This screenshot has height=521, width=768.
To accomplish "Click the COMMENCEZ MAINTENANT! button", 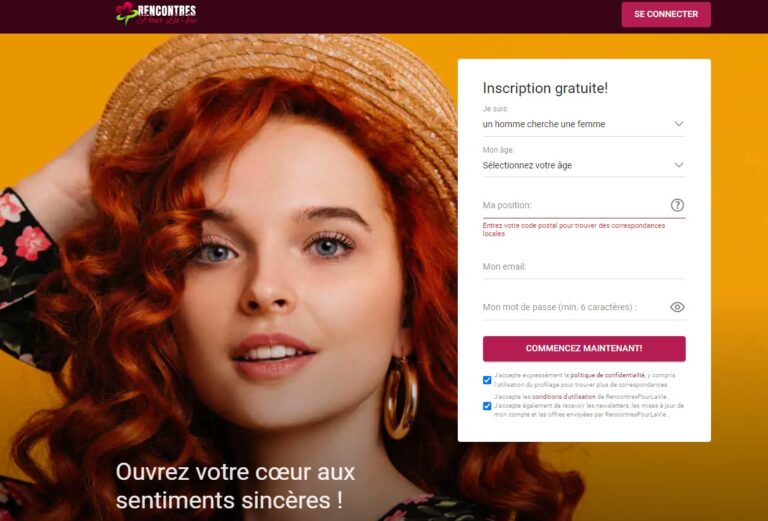I will click(584, 349).
